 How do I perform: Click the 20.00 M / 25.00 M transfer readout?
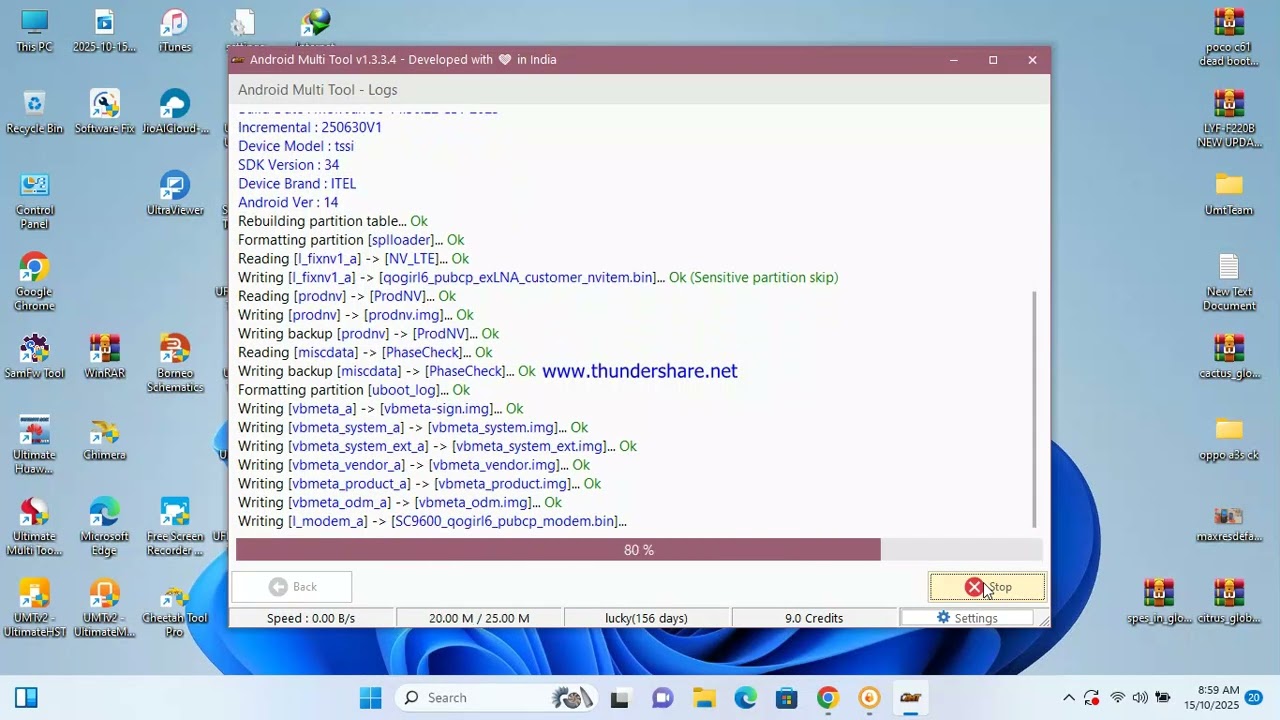(x=479, y=618)
